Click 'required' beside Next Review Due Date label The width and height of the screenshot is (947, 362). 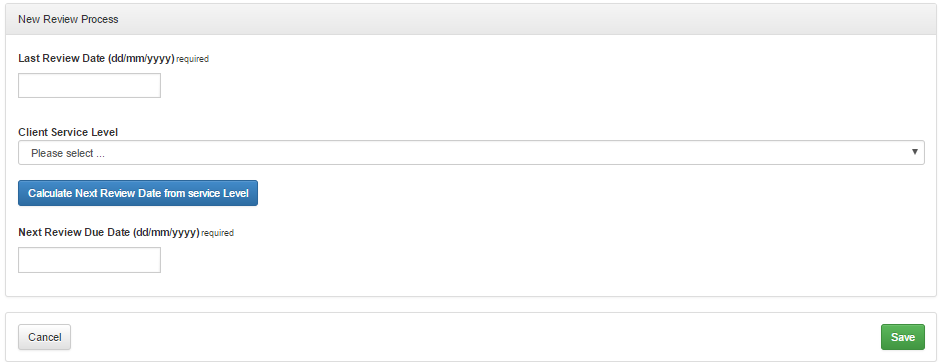point(217,233)
